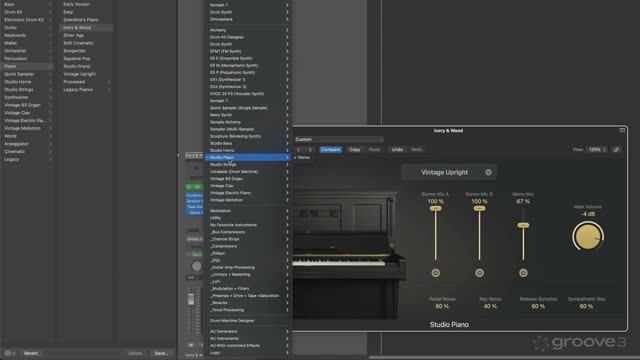This screenshot has width=640, height=360.
Task: Open AU Instruments submenu
Action: tap(248, 338)
